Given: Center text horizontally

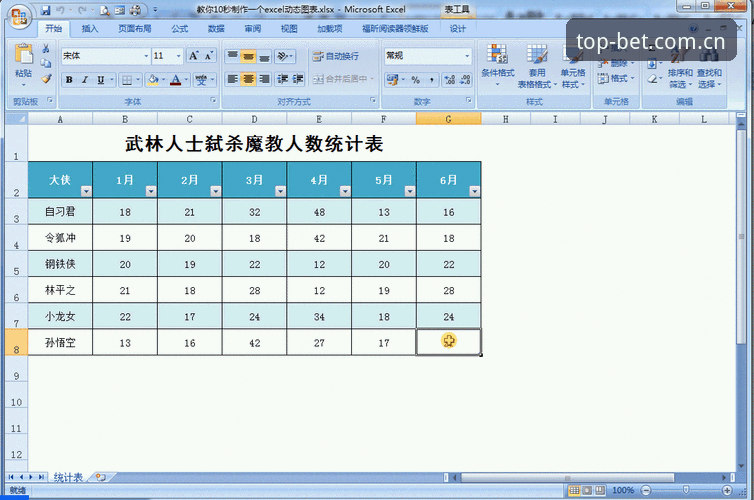Looking at the screenshot, I should coord(248,79).
